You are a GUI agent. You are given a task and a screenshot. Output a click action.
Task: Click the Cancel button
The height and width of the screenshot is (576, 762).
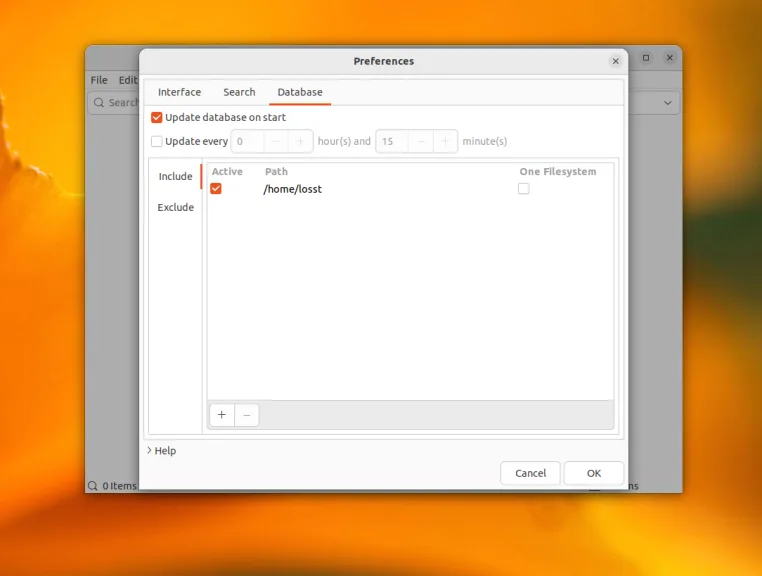point(530,473)
